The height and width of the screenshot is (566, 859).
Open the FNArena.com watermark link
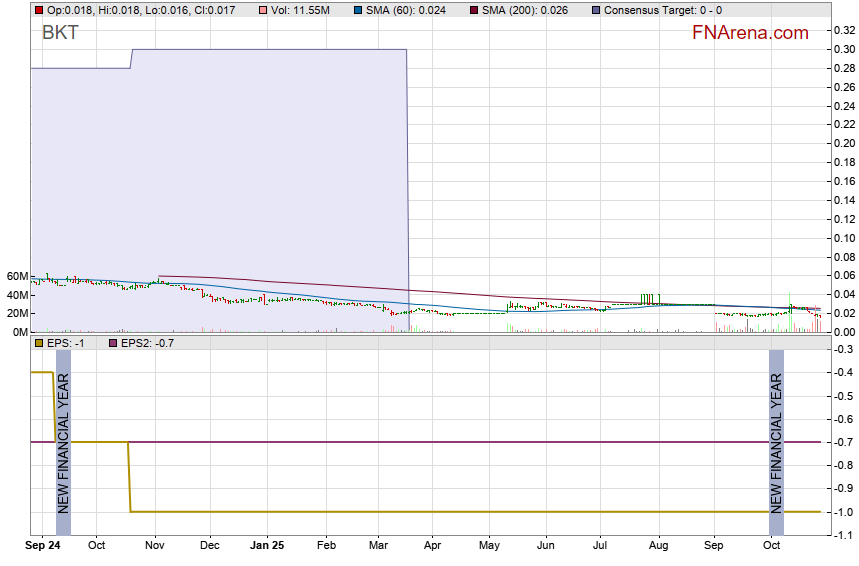[750, 33]
